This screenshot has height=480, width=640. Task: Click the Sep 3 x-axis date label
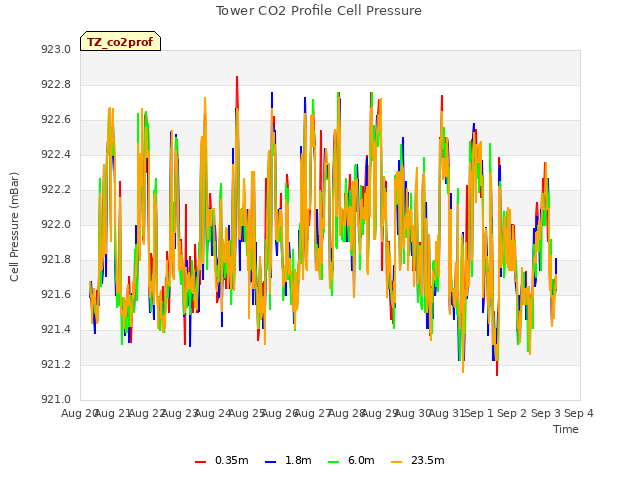point(546,413)
